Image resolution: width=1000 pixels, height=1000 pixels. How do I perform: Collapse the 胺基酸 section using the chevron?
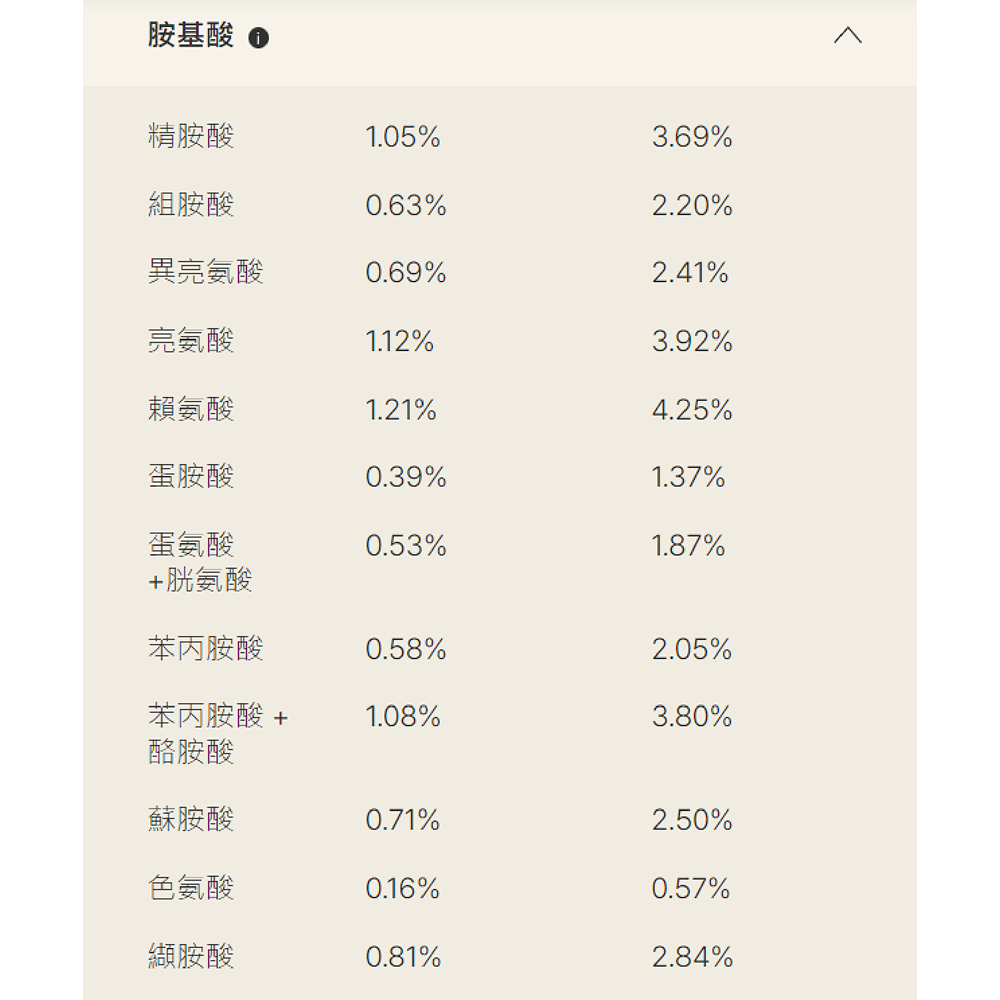(x=847, y=37)
